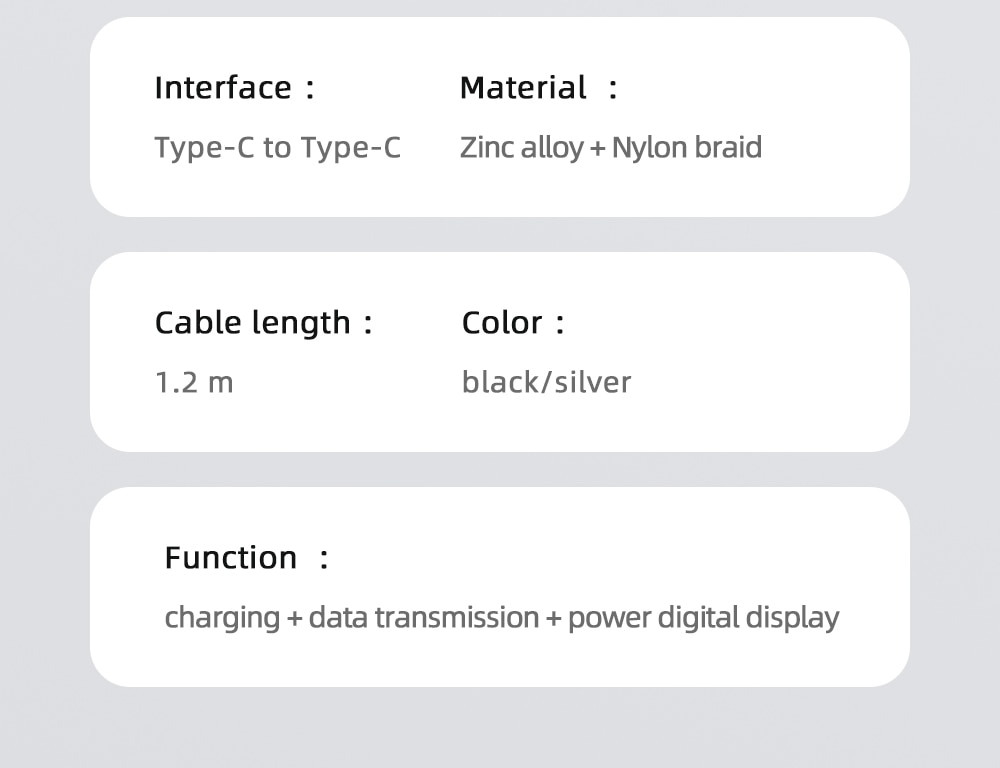Click the Material heading
This screenshot has height=768, width=1000.
coord(523,88)
